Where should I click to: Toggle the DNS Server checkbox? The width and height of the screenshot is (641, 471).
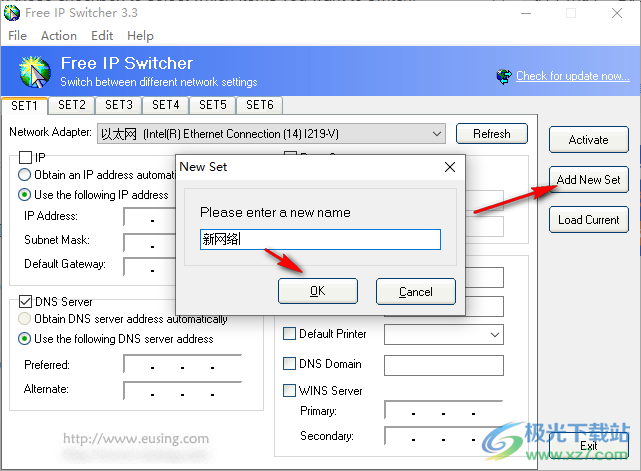click(25, 302)
